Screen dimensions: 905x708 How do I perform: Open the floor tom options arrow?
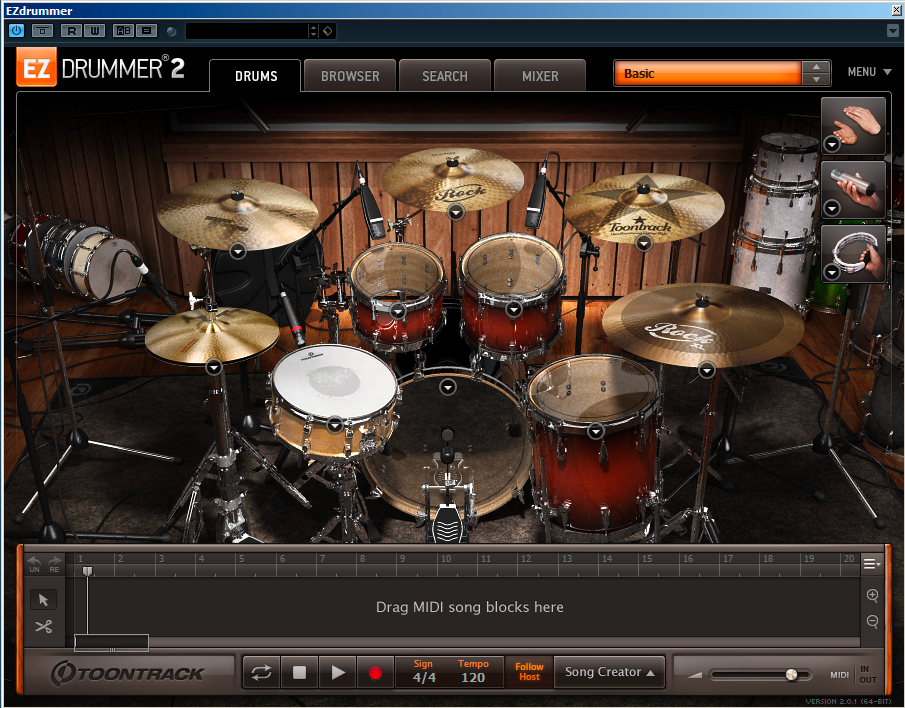(596, 430)
